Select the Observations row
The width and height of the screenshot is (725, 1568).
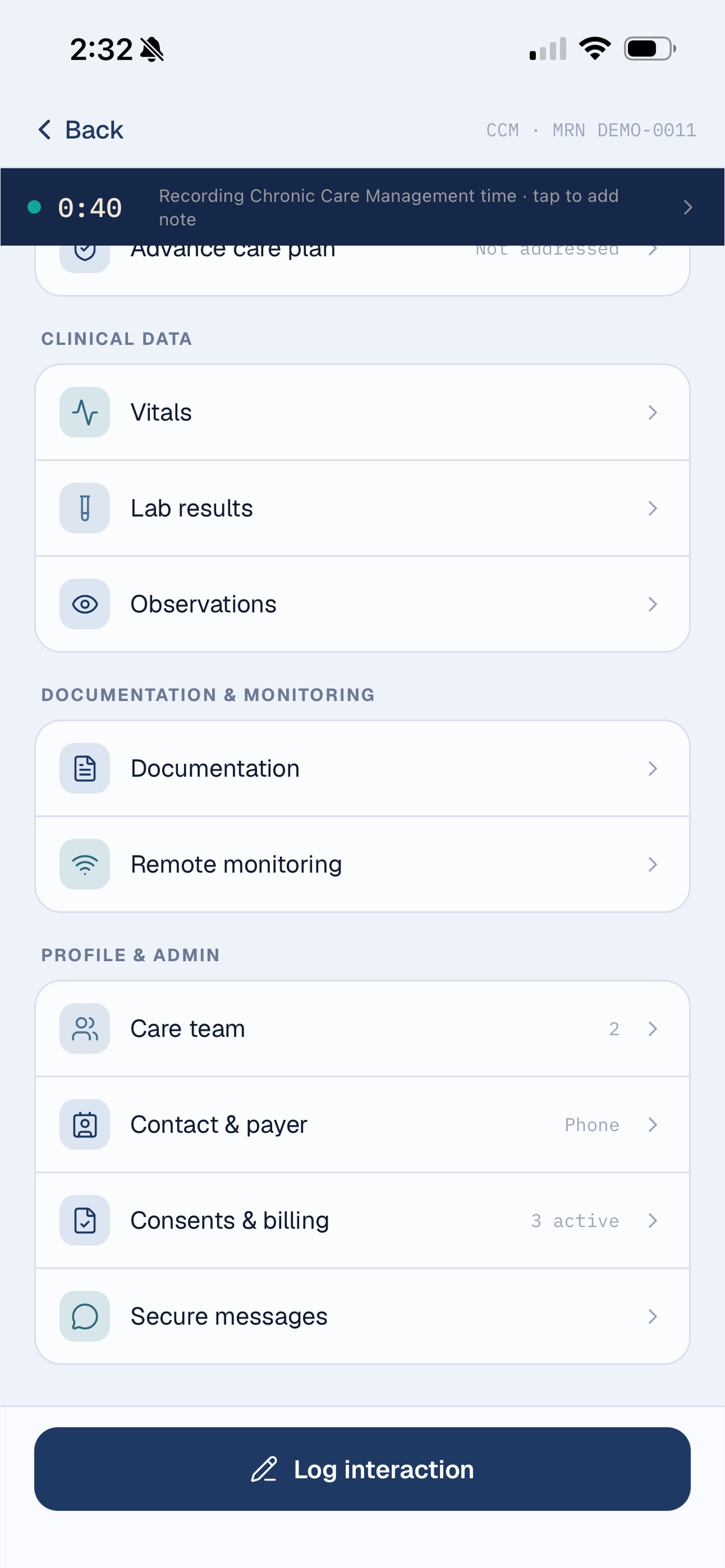[362, 604]
